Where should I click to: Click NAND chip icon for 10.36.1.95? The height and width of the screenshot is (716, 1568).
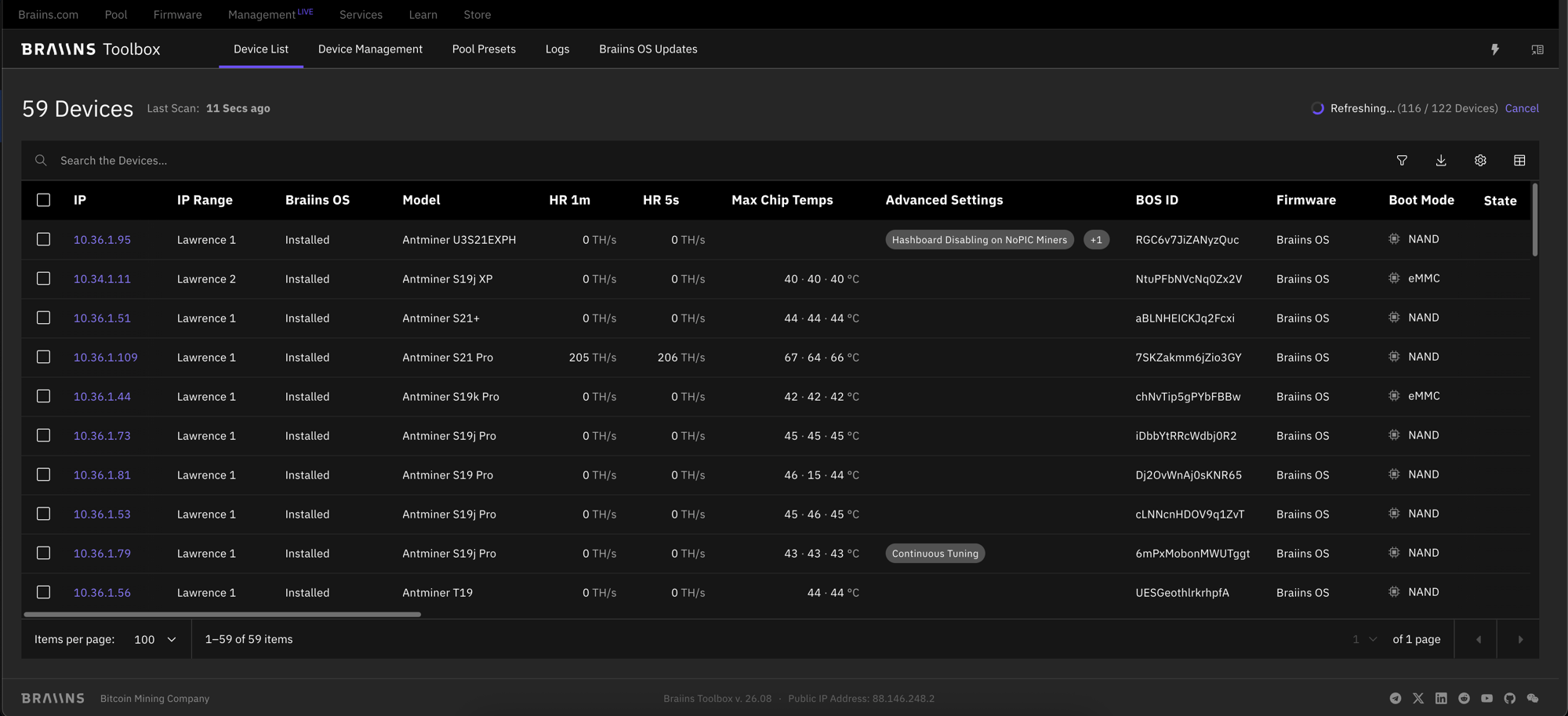1394,239
